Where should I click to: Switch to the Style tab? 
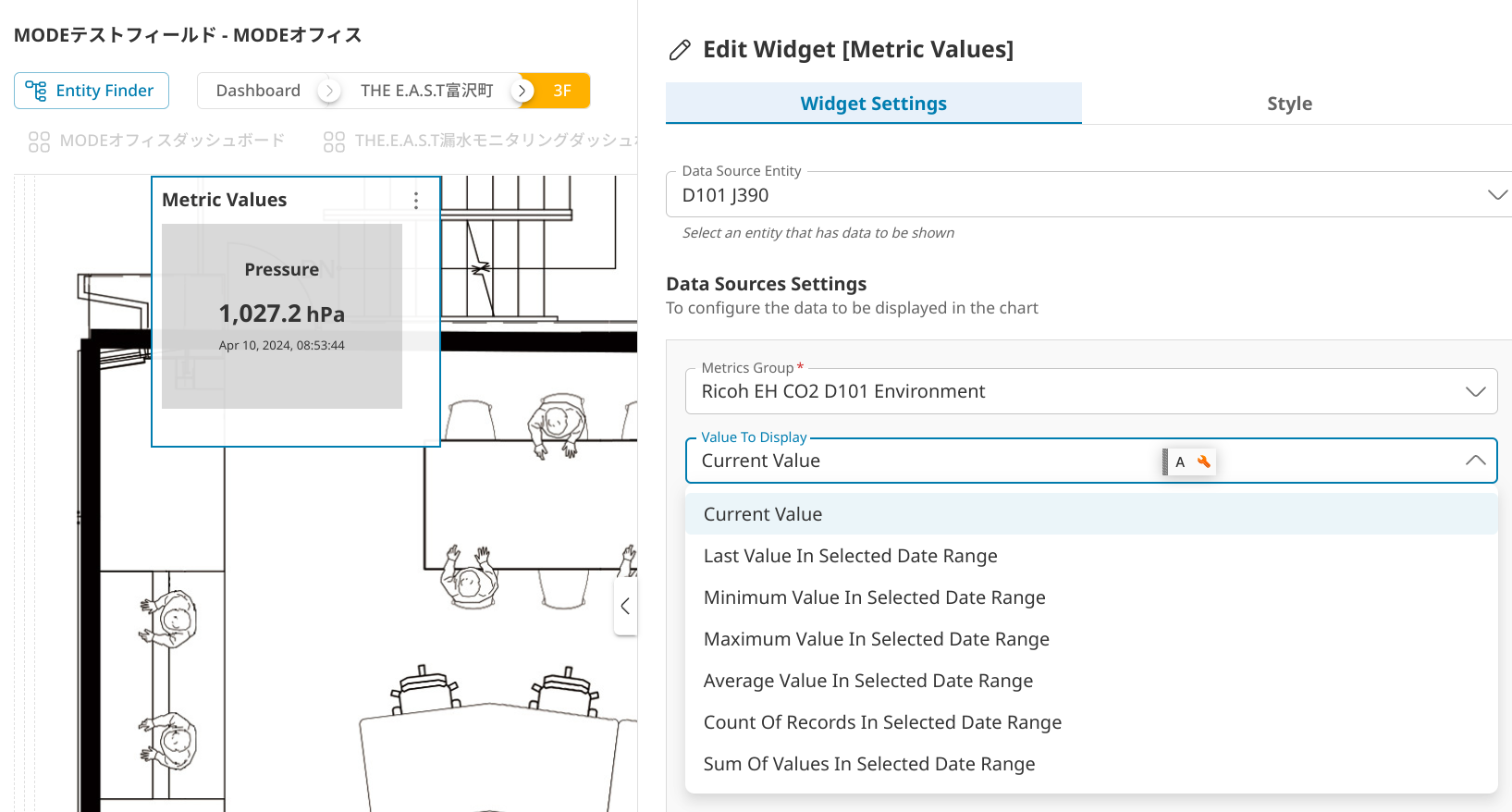pyautogui.click(x=1288, y=104)
